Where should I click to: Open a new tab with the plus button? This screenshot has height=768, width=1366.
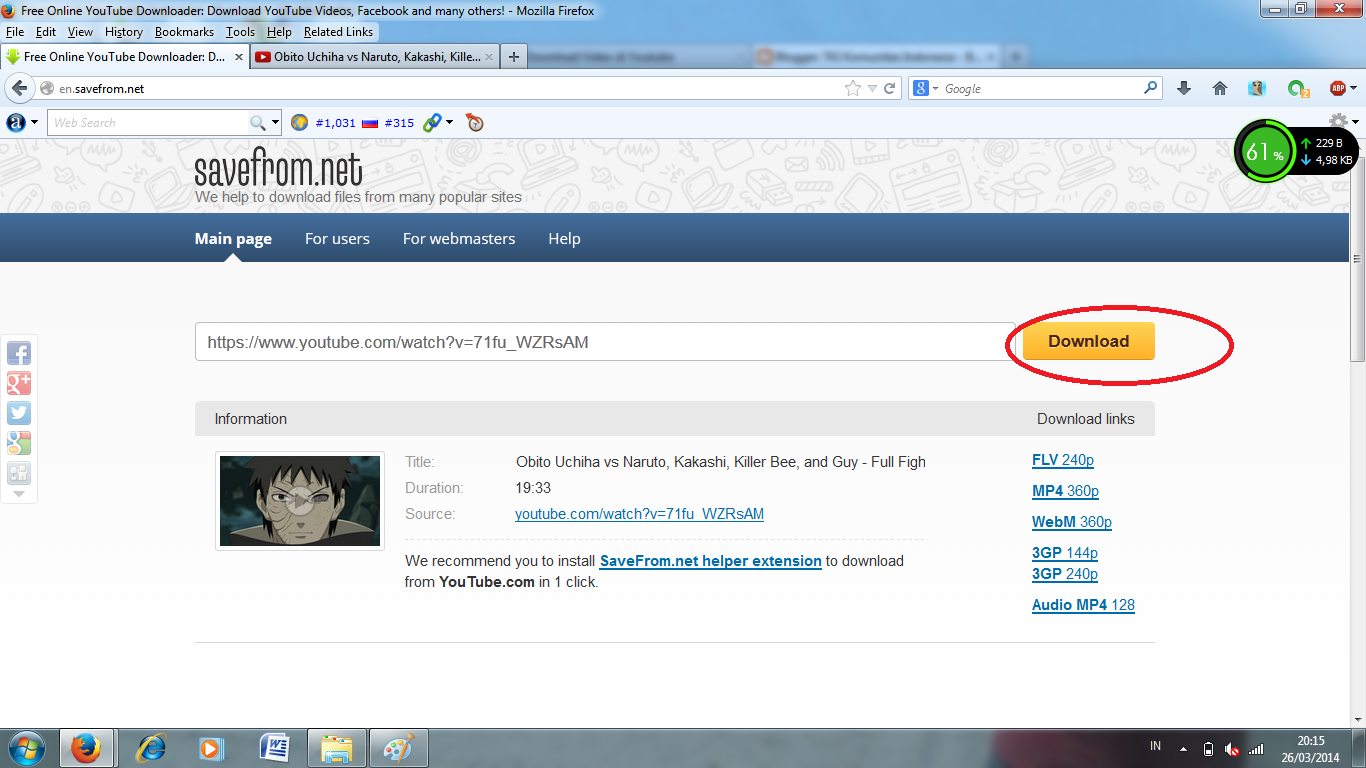pyautogui.click(x=513, y=57)
